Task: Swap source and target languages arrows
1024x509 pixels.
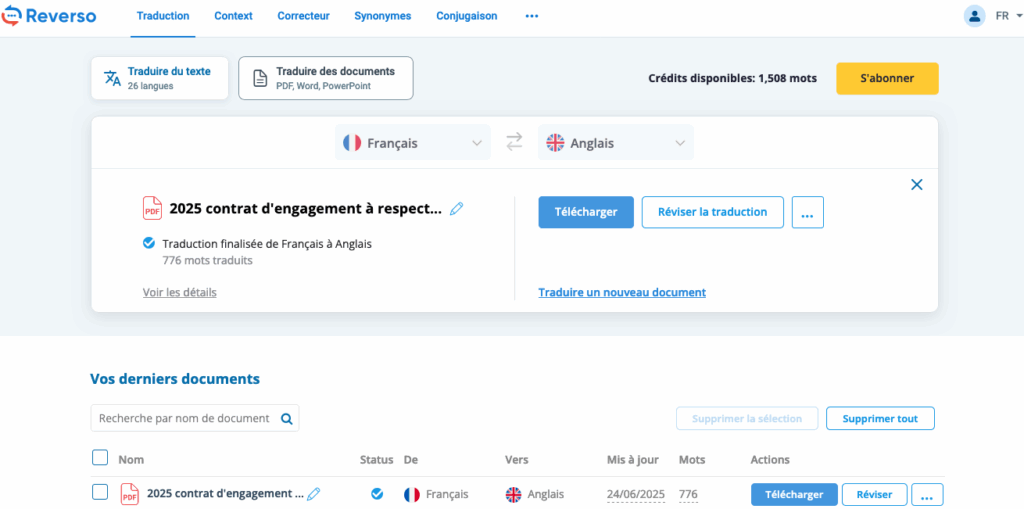Action: tap(514, 143)
